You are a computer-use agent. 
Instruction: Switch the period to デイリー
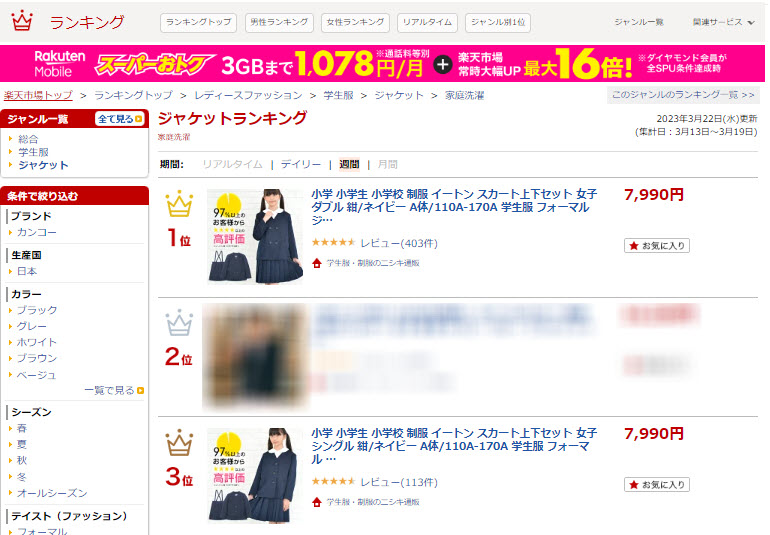[301, 165]
